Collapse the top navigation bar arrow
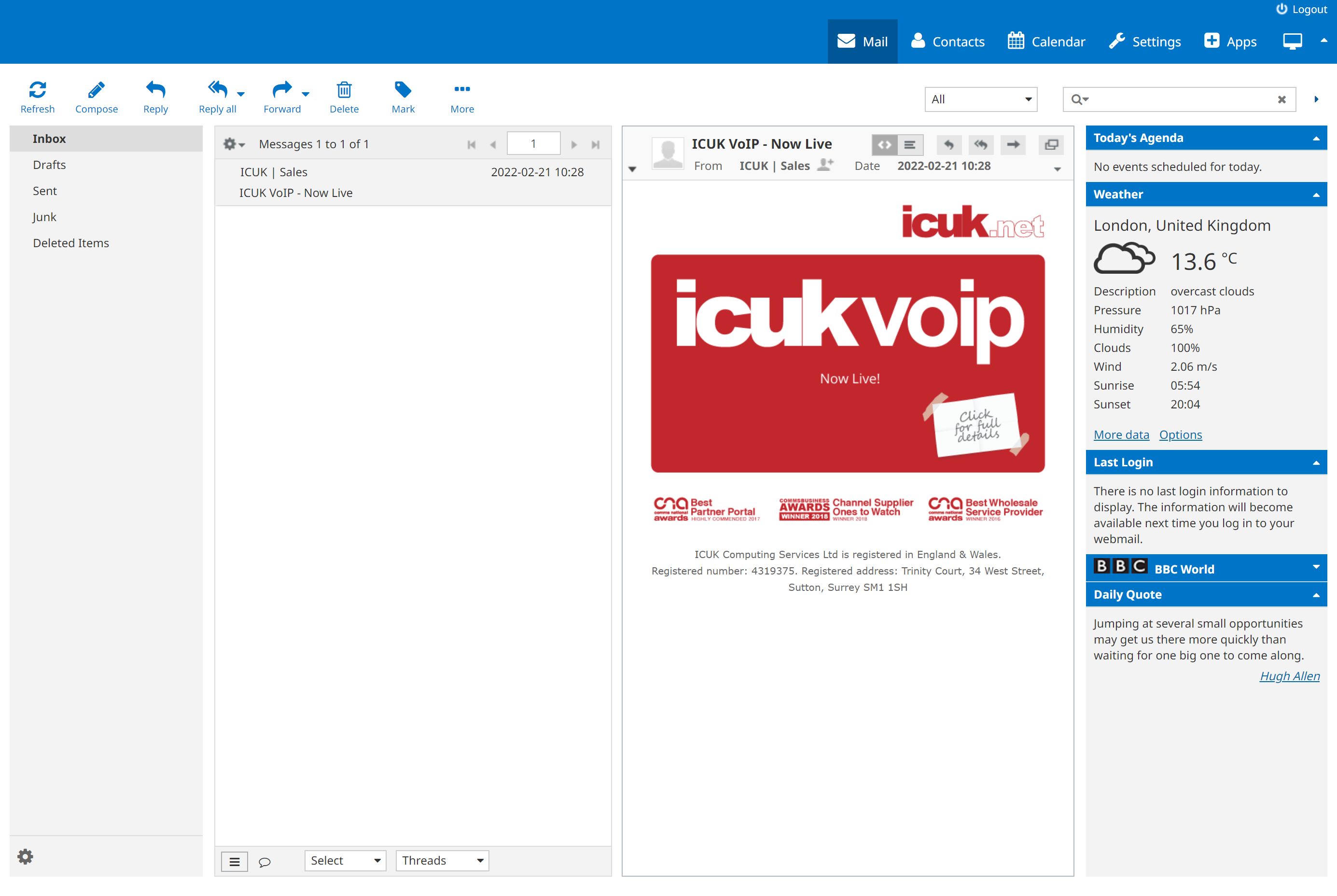This screenshot has height=896, width=1337. pyautogui.click(x=1324, y=41)
